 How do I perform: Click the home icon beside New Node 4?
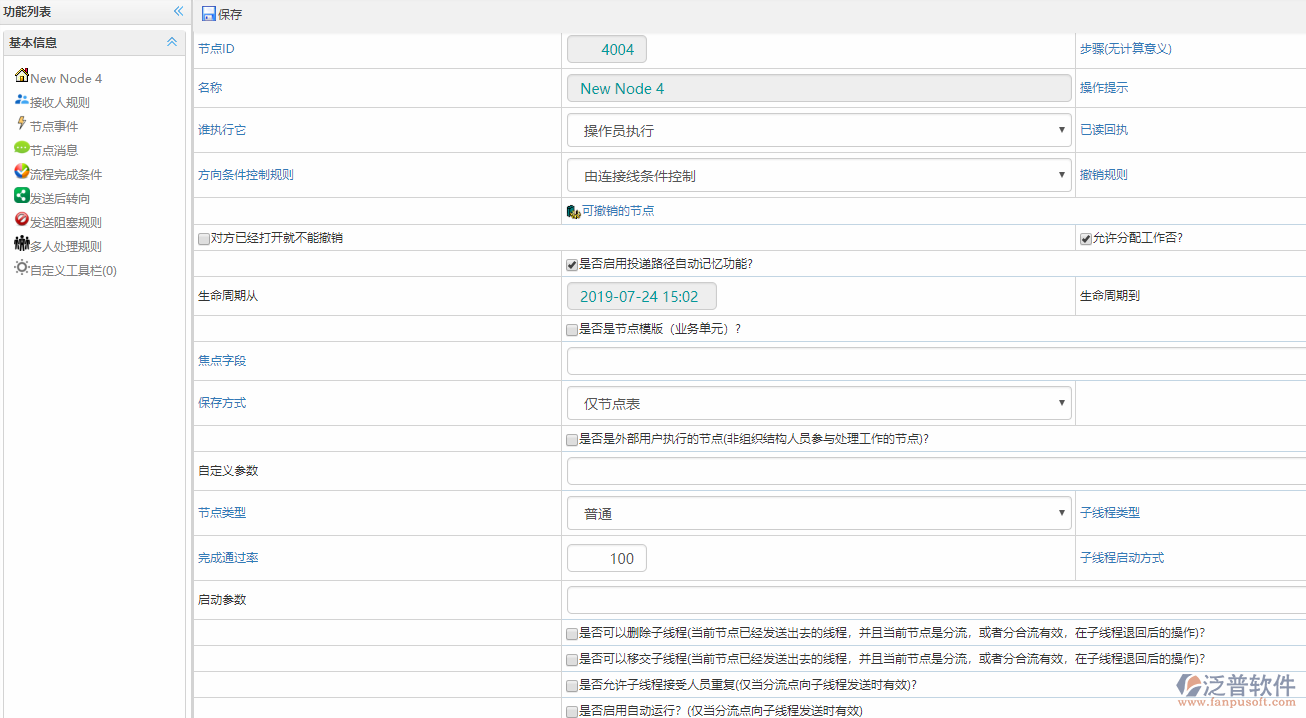tap(21, 76)
